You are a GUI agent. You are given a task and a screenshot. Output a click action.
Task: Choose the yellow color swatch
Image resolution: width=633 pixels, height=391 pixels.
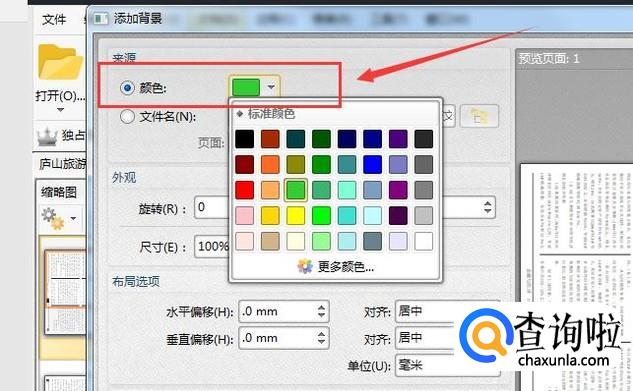click(x=296, y=216)
